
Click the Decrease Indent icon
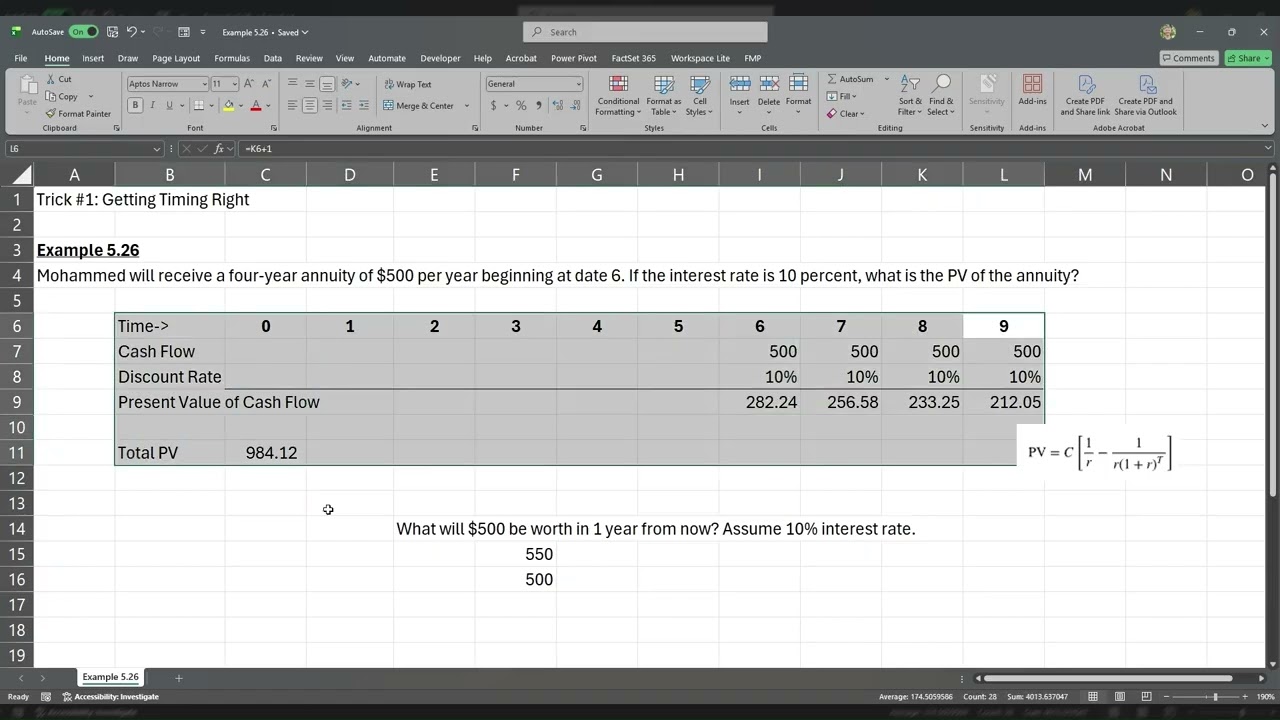click(x=347, y=105)
